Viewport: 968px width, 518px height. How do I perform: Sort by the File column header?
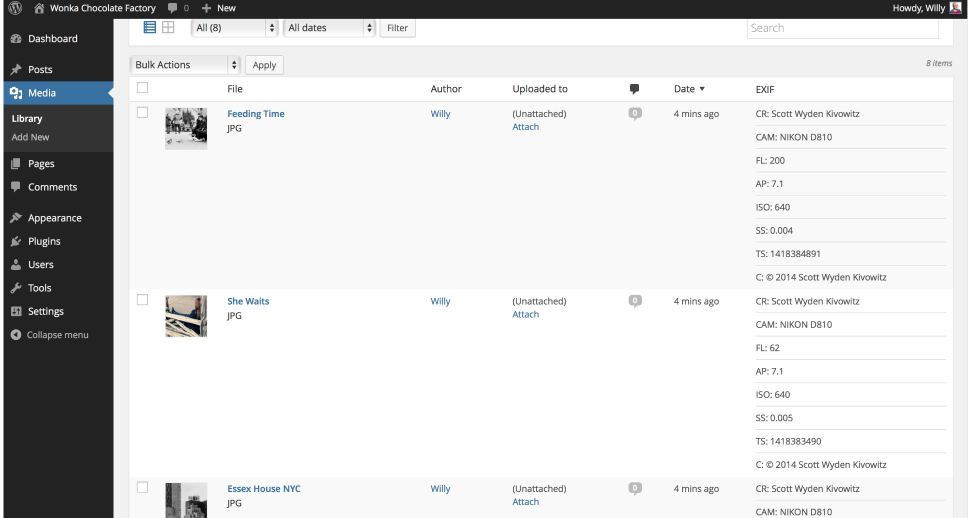(235, 89)
